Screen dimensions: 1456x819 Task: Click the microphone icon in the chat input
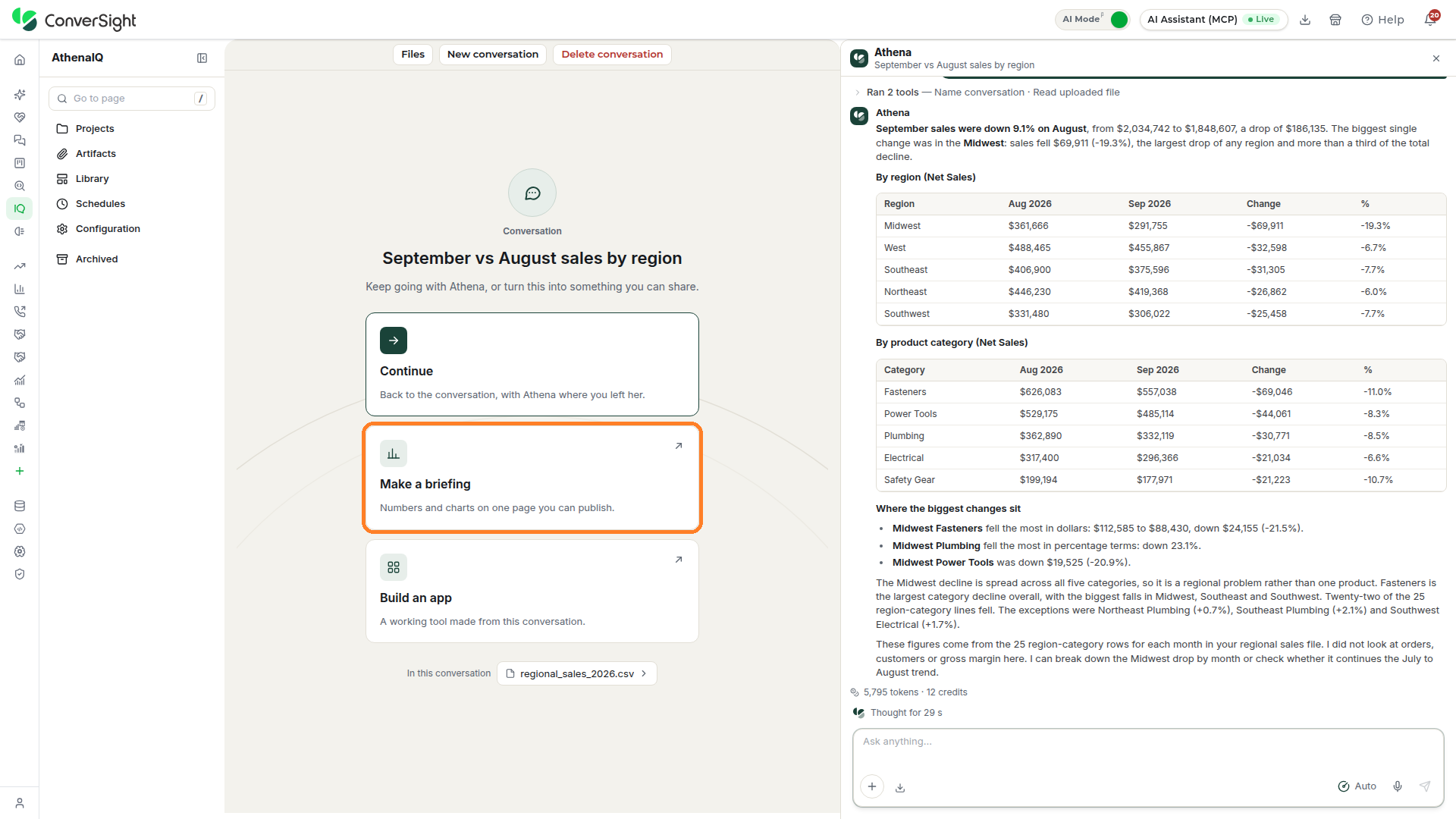[1398, 786]
